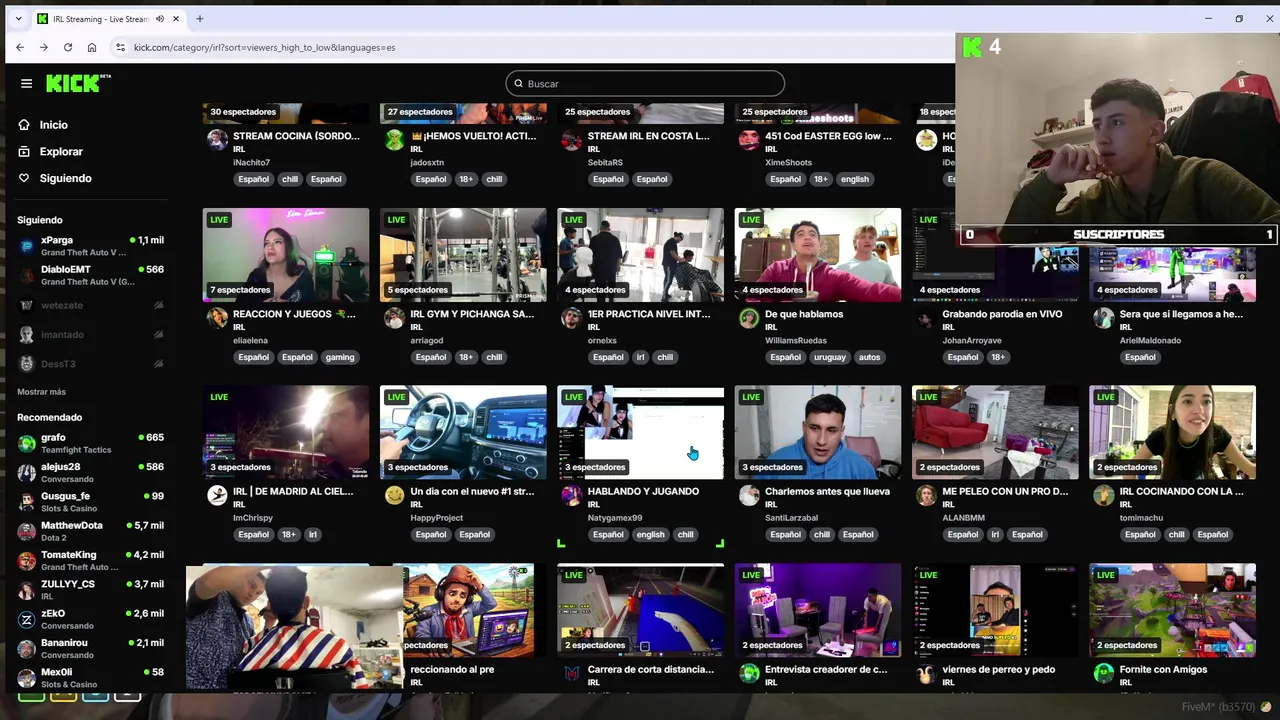Viewport: 1280px width, 720px height.
Task: Open offline channel imantado
Action: pos(90,335)
